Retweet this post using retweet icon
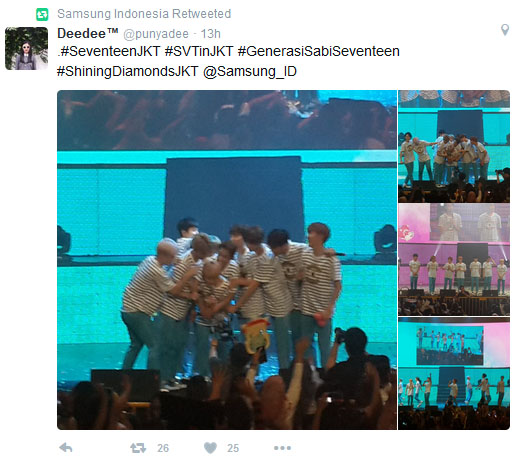 click(x=138, y=448)
